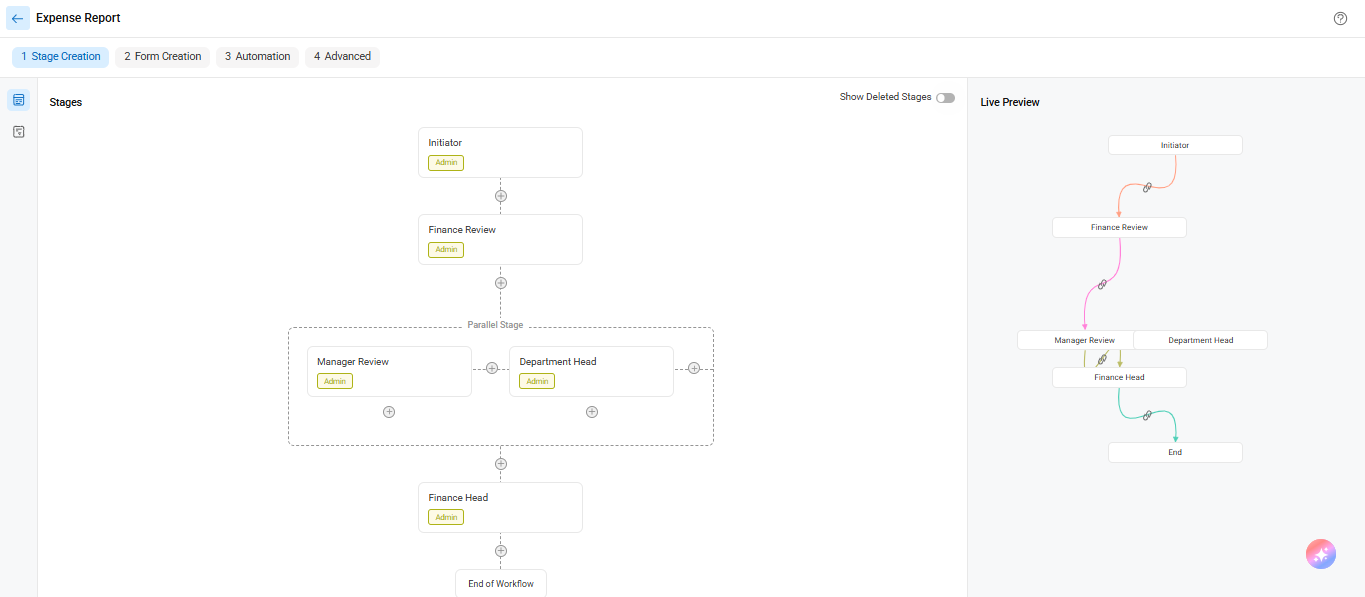Click plus icon under Finance Review stage

tap(501, 283)
